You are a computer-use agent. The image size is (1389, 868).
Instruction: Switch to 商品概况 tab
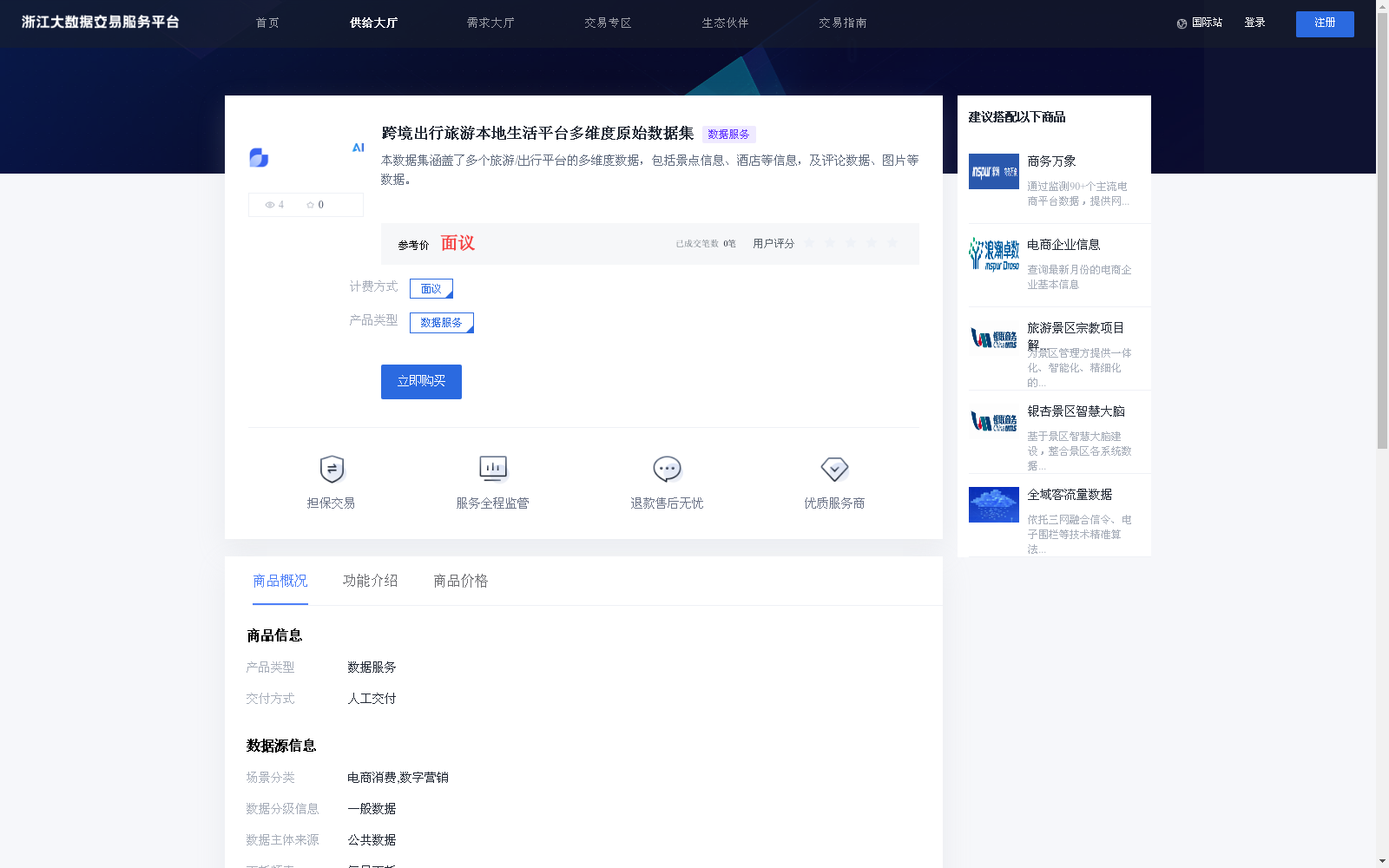pos(280,581)
